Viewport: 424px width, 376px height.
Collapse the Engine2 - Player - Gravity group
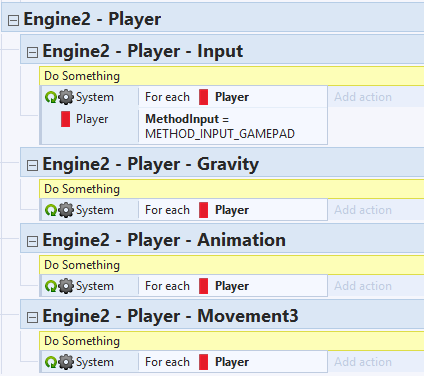click(x=32, y=165)
